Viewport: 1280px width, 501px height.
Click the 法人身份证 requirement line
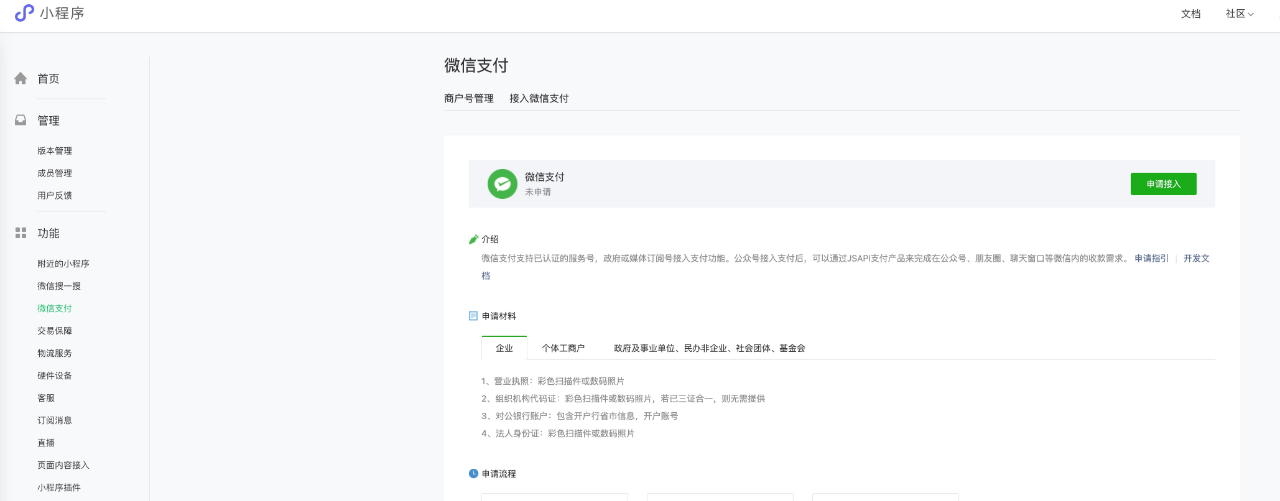click(558, 433)
